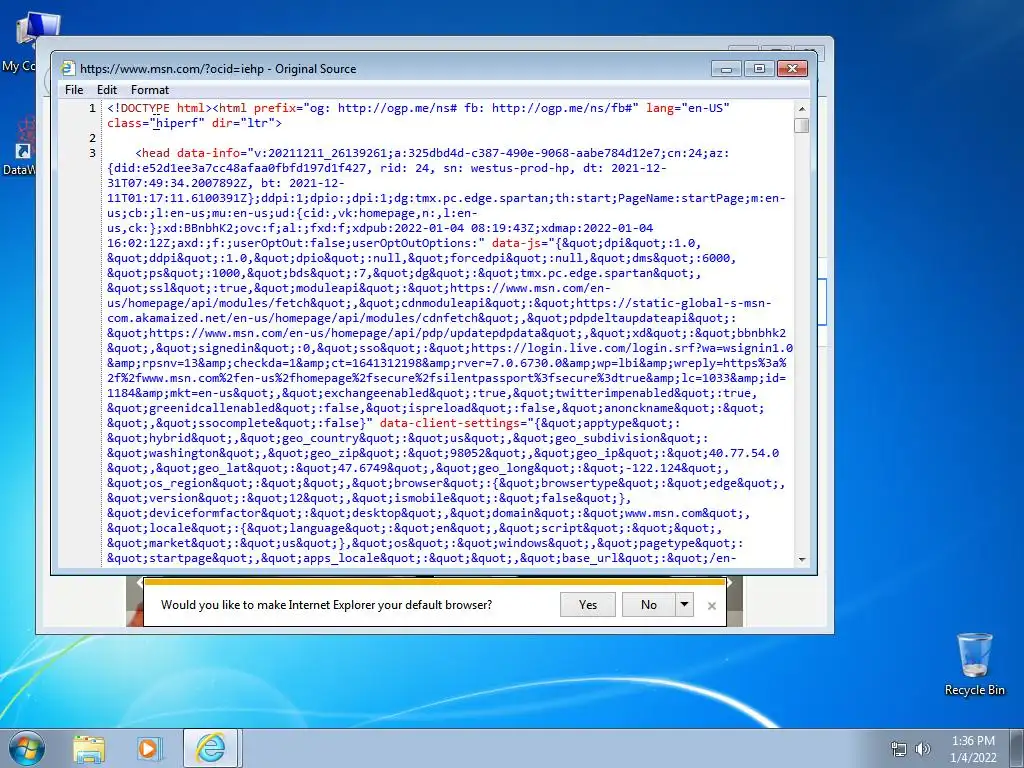The height and width of the screenshot is (768, 1024).
Task: Select the Recycle Bin desktop icon
Action: [974, 664]
